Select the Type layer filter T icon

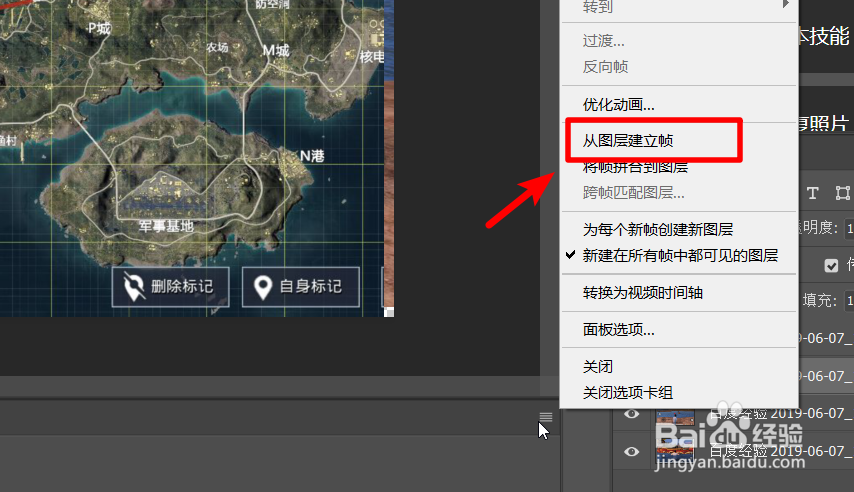click(813, 193)
